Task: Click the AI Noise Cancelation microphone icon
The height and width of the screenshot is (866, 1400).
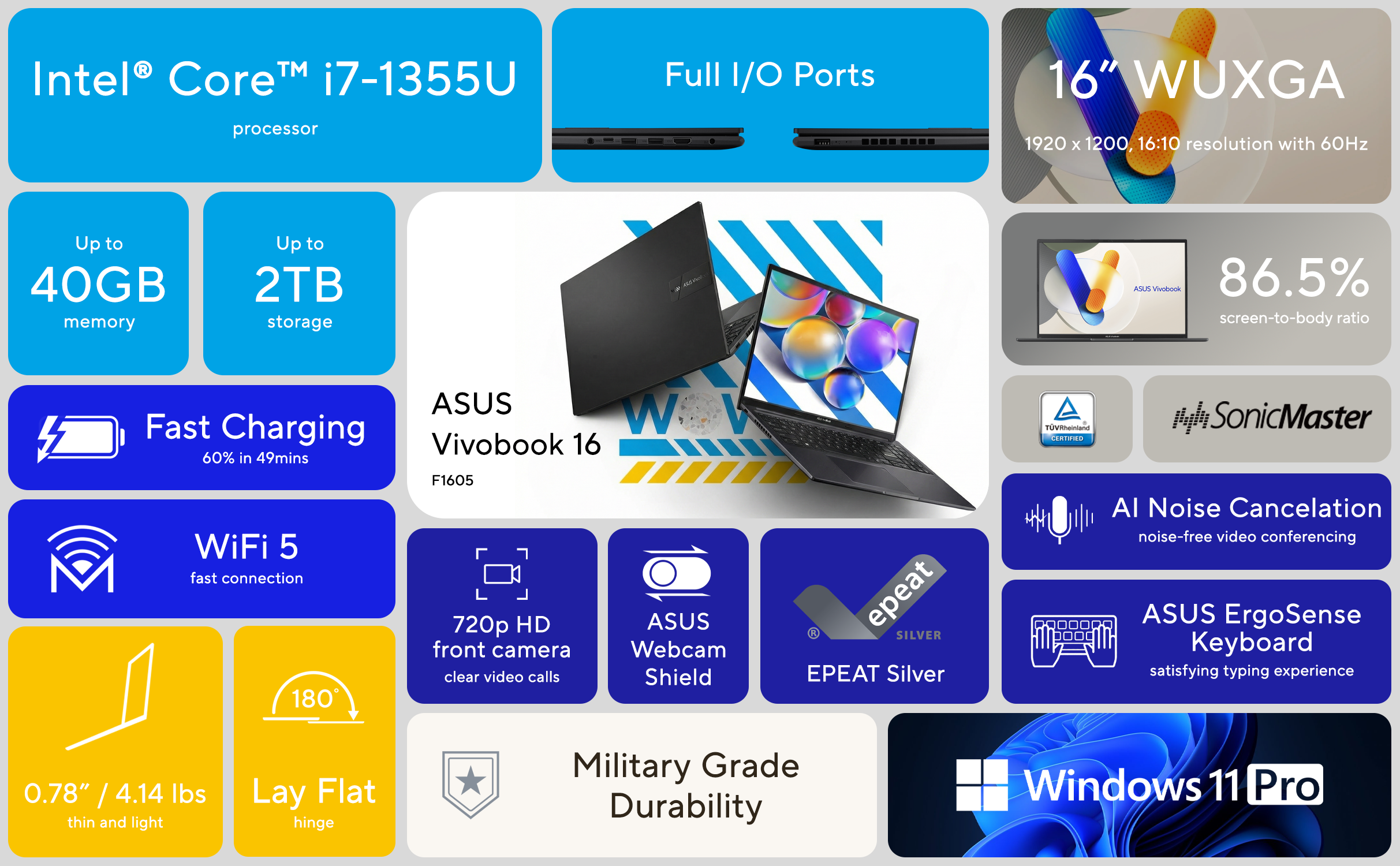Action: [1059, 520]
